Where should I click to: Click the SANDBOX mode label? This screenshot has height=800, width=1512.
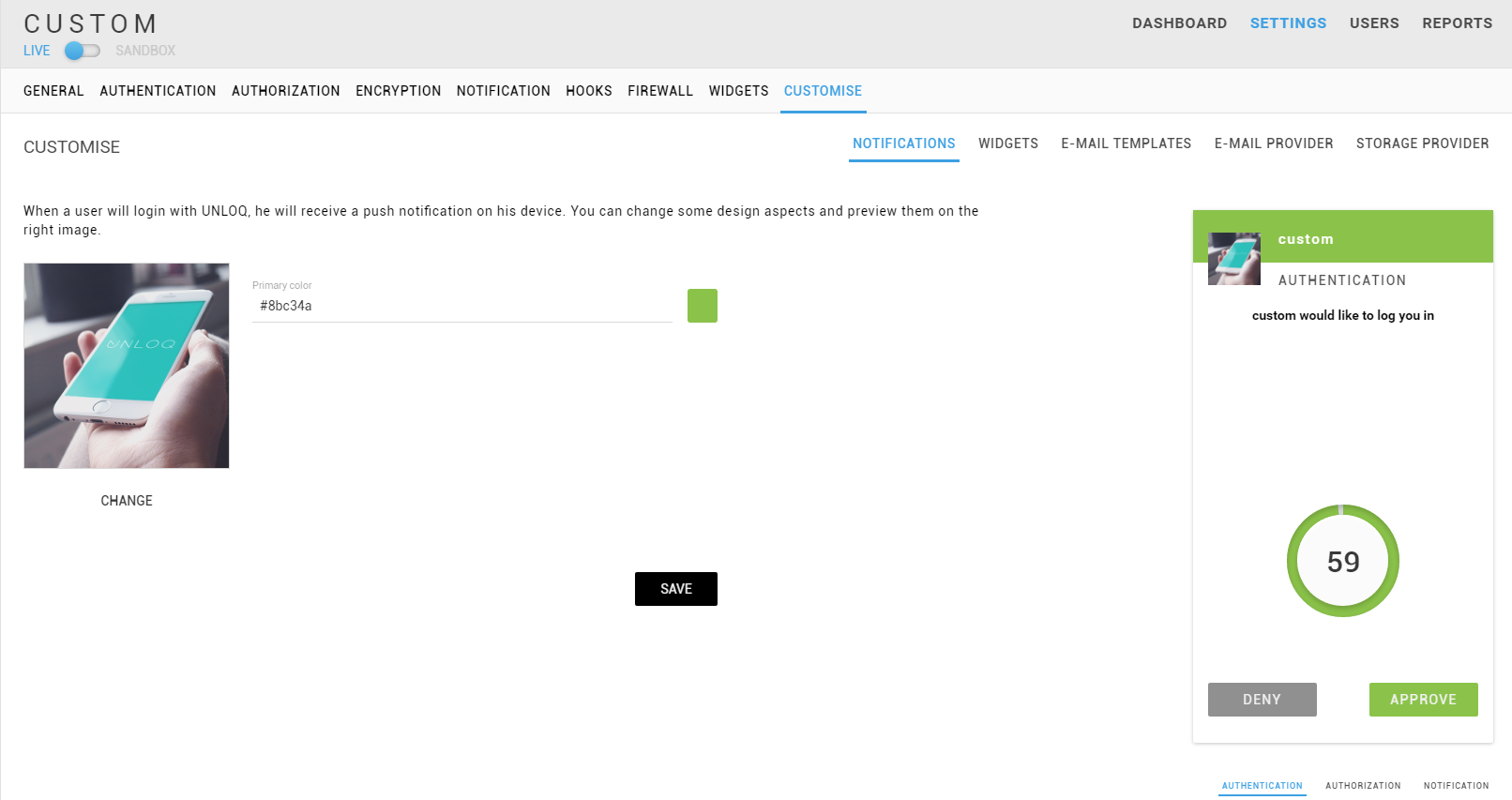click(145, 51)
